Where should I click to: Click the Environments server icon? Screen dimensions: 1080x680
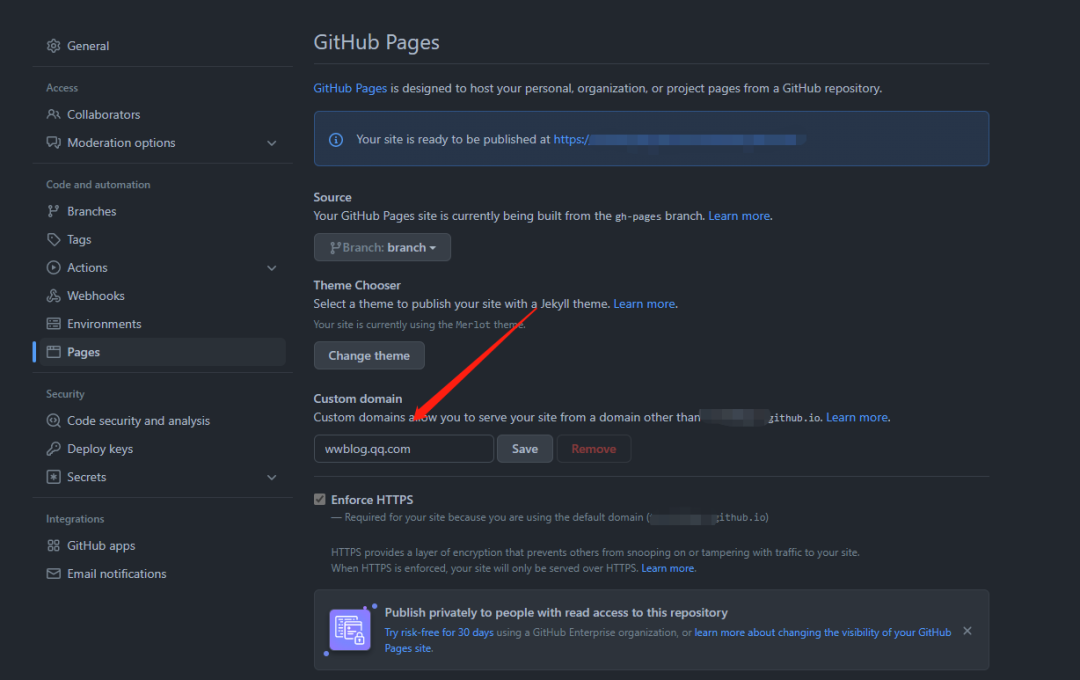[53, 324]
